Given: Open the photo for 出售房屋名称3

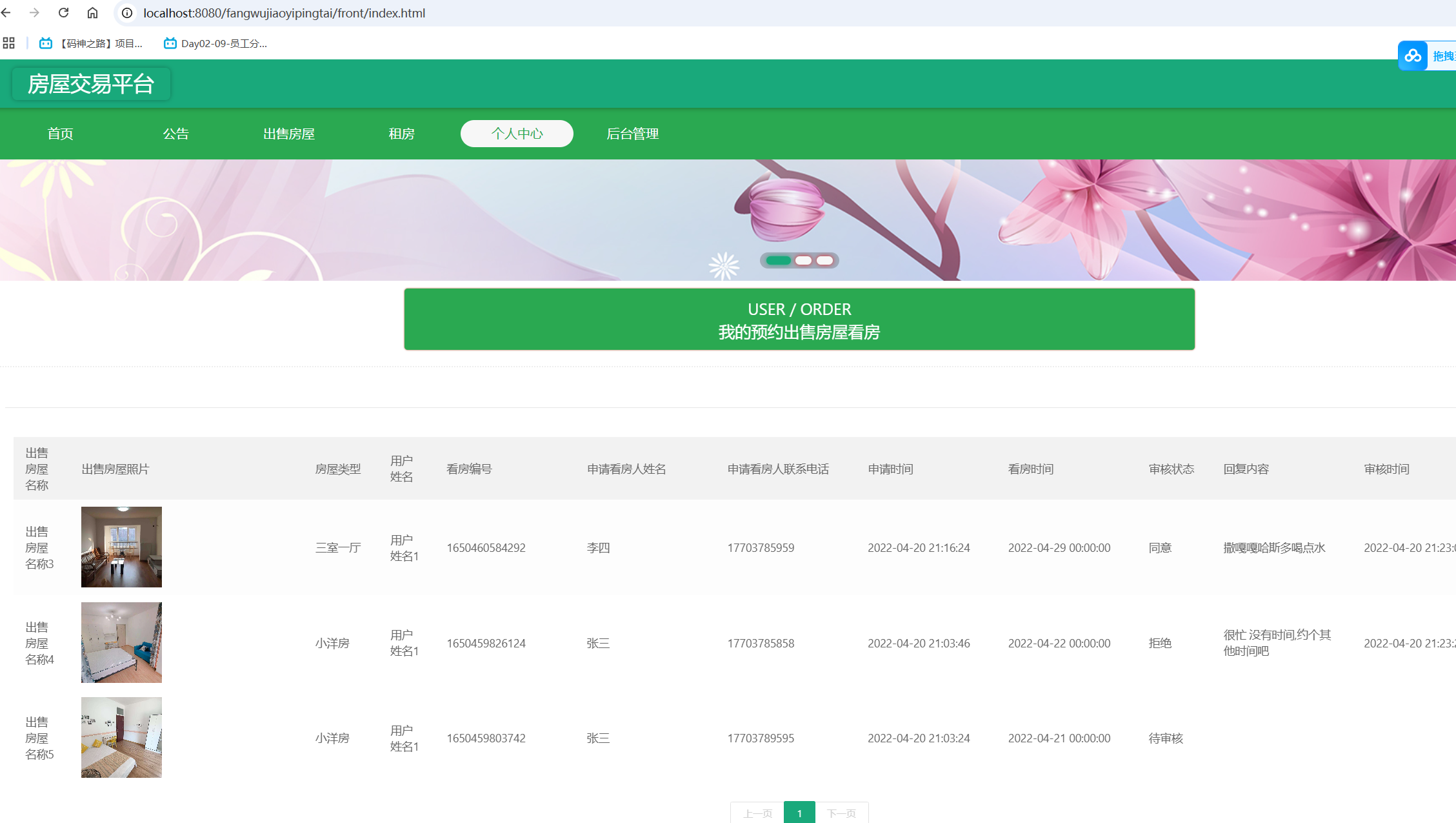Looking at the screenshot, I should click(x=121, y=547).
